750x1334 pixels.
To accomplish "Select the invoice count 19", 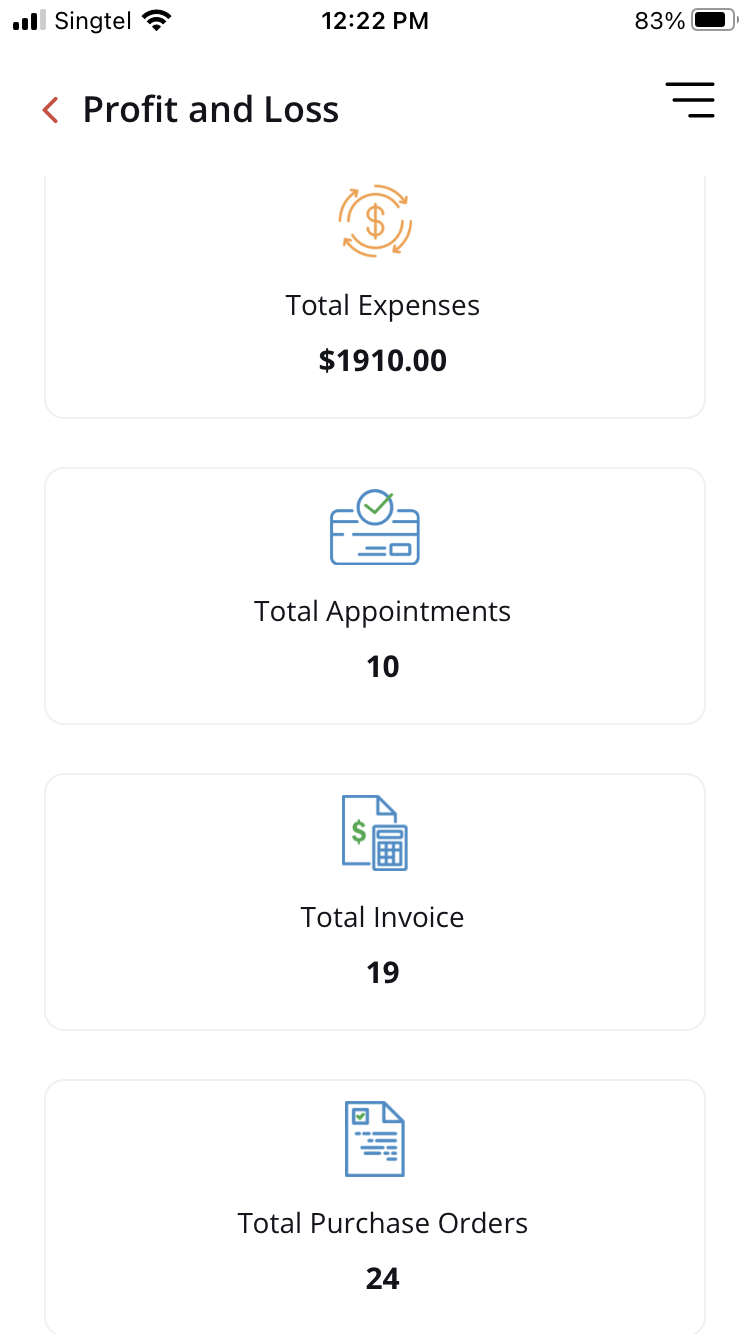I will 383,972.
